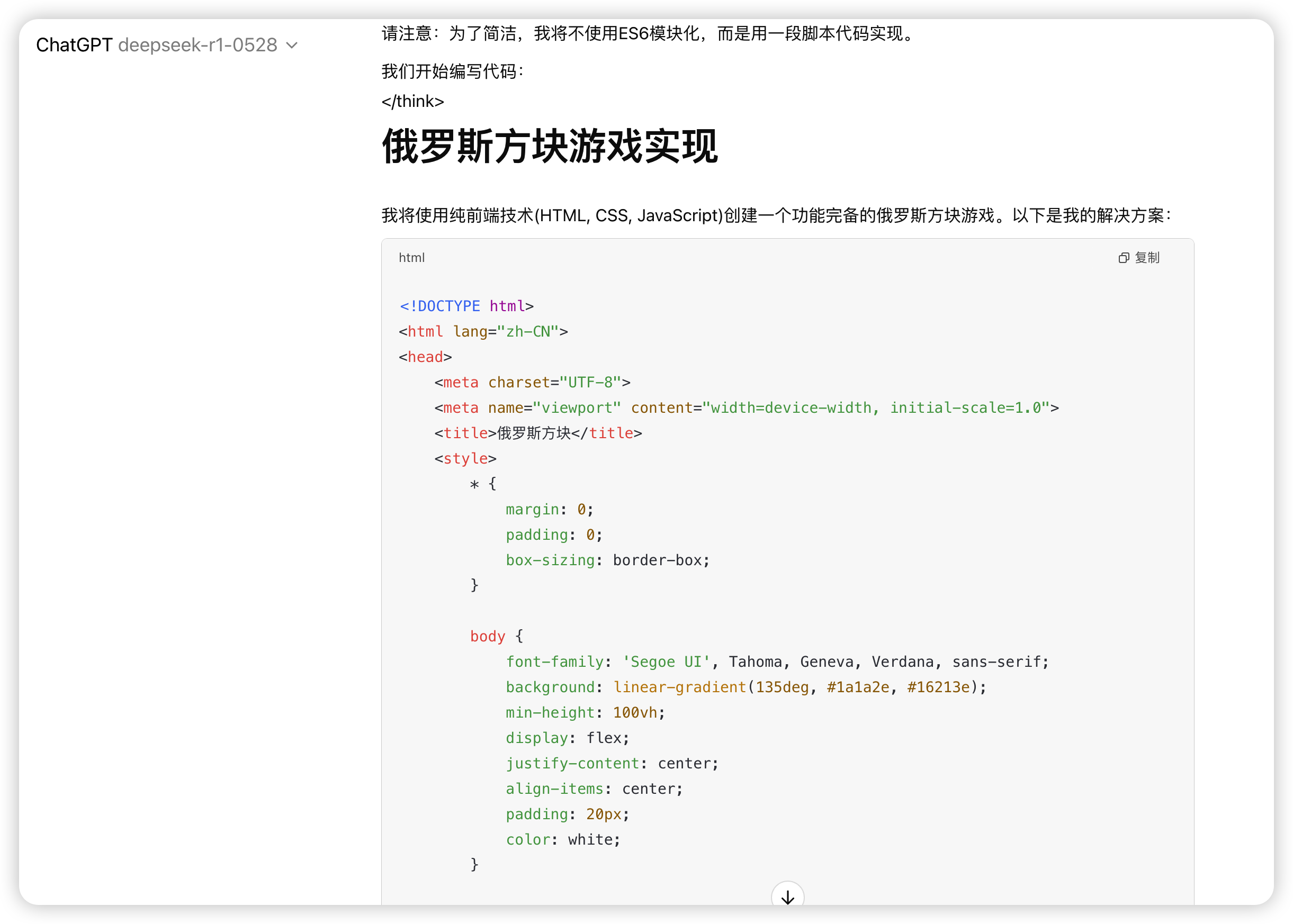Click the #16213e color value in gradient
Screen dimensions: 1293x924
(938, 687)
